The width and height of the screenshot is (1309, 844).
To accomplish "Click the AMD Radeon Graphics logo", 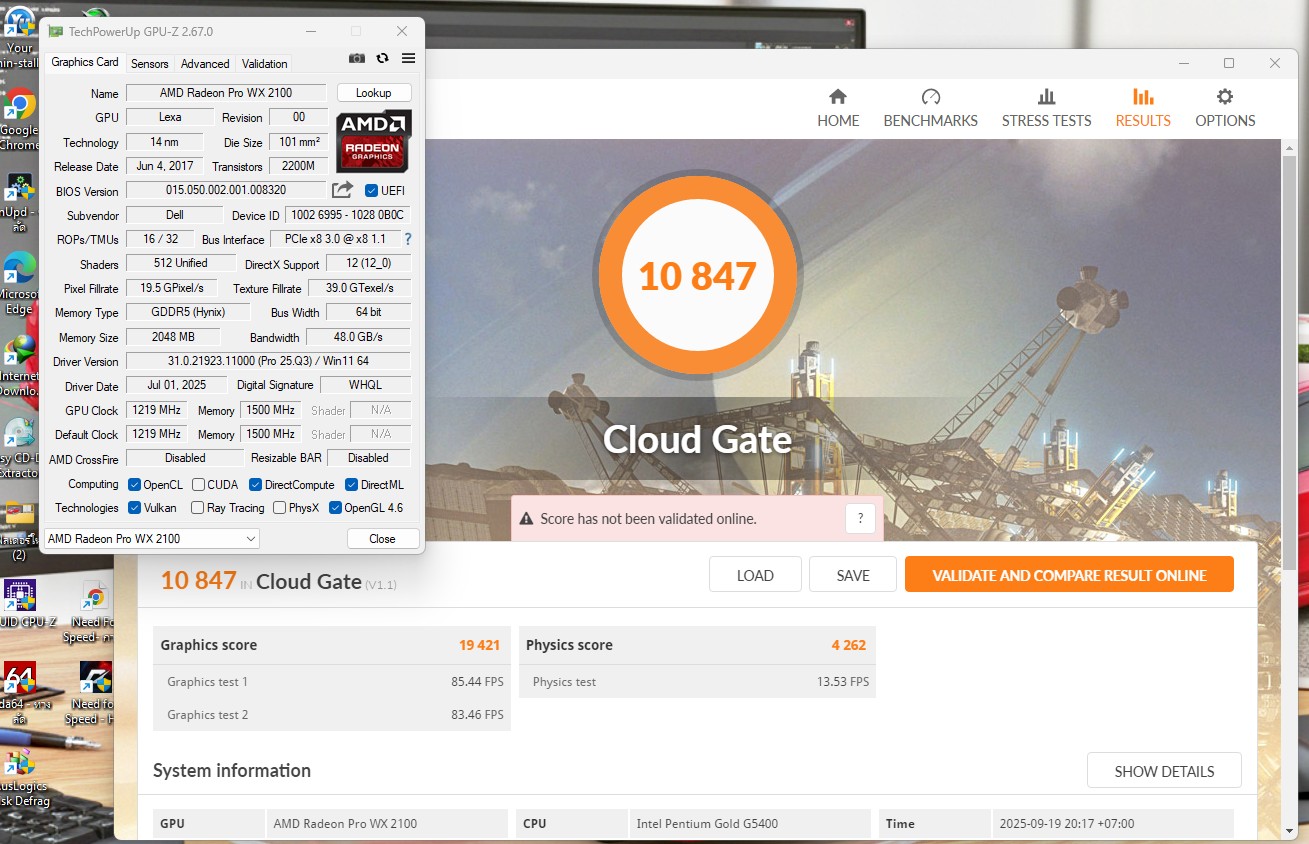I will (x=373, y=140).
